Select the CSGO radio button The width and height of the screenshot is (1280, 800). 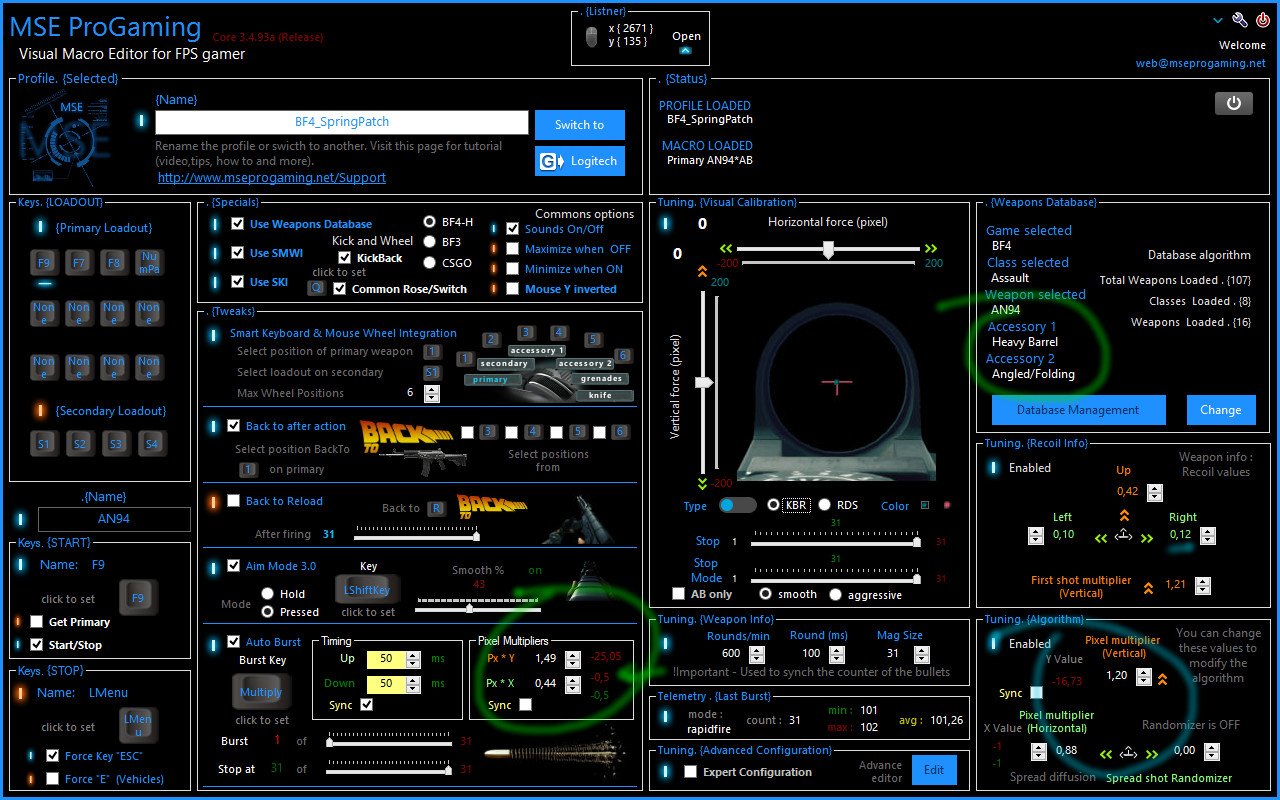tap(430, 263)
